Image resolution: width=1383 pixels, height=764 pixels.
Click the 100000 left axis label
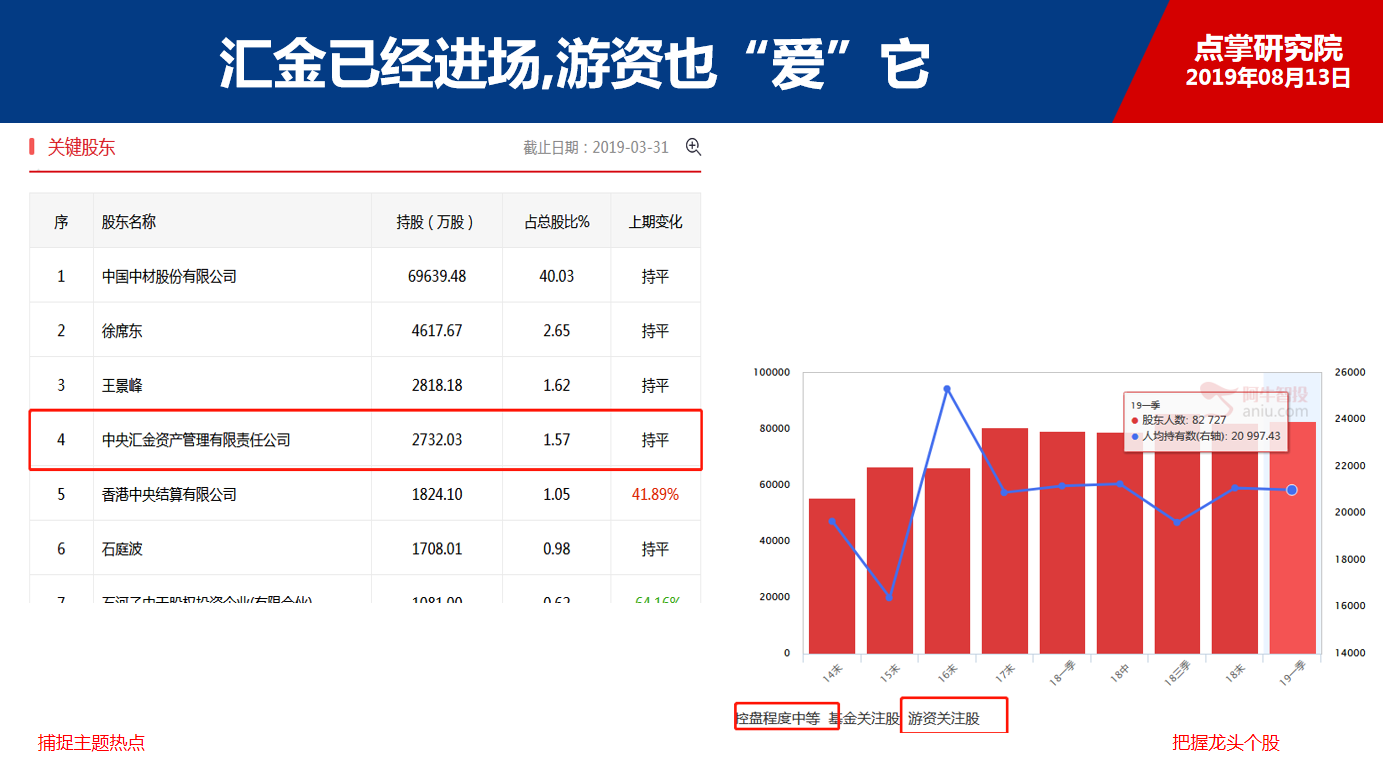(772, 372)
